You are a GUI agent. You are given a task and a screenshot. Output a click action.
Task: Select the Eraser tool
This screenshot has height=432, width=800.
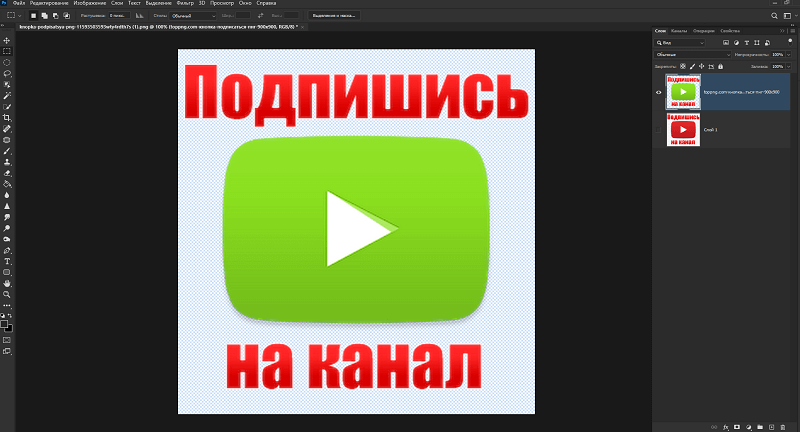[7, 173]
